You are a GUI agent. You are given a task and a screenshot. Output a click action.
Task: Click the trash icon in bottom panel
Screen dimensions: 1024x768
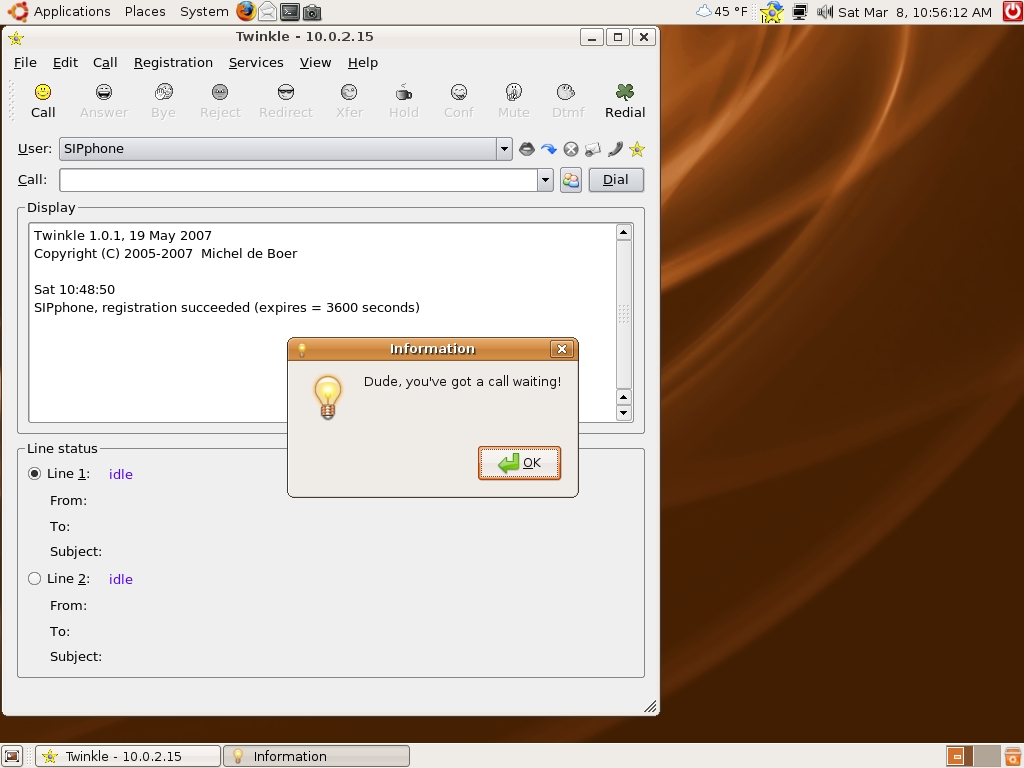tap(1013, 756)
